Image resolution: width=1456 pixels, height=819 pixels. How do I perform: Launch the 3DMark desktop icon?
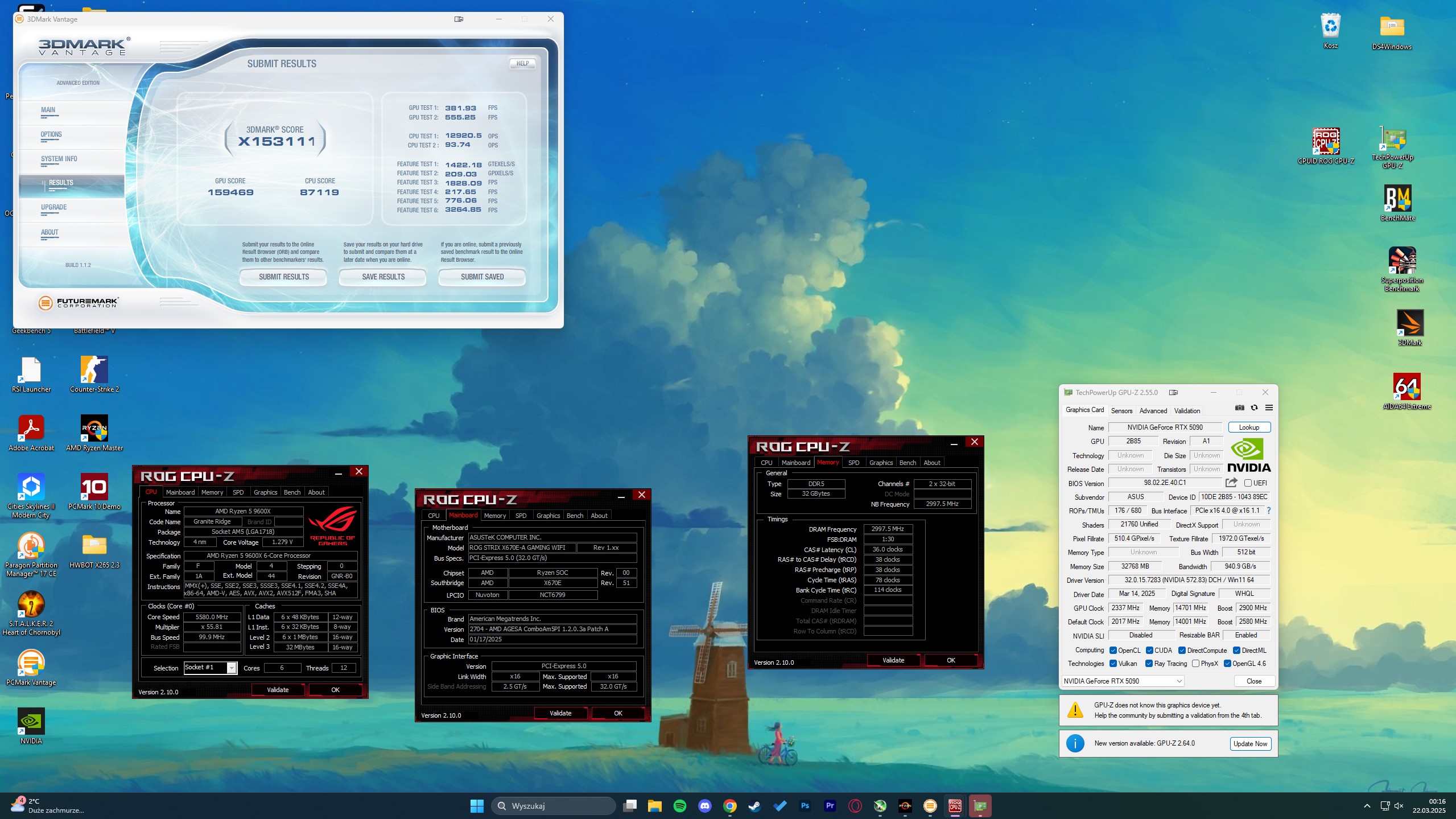click(1410, 328)
